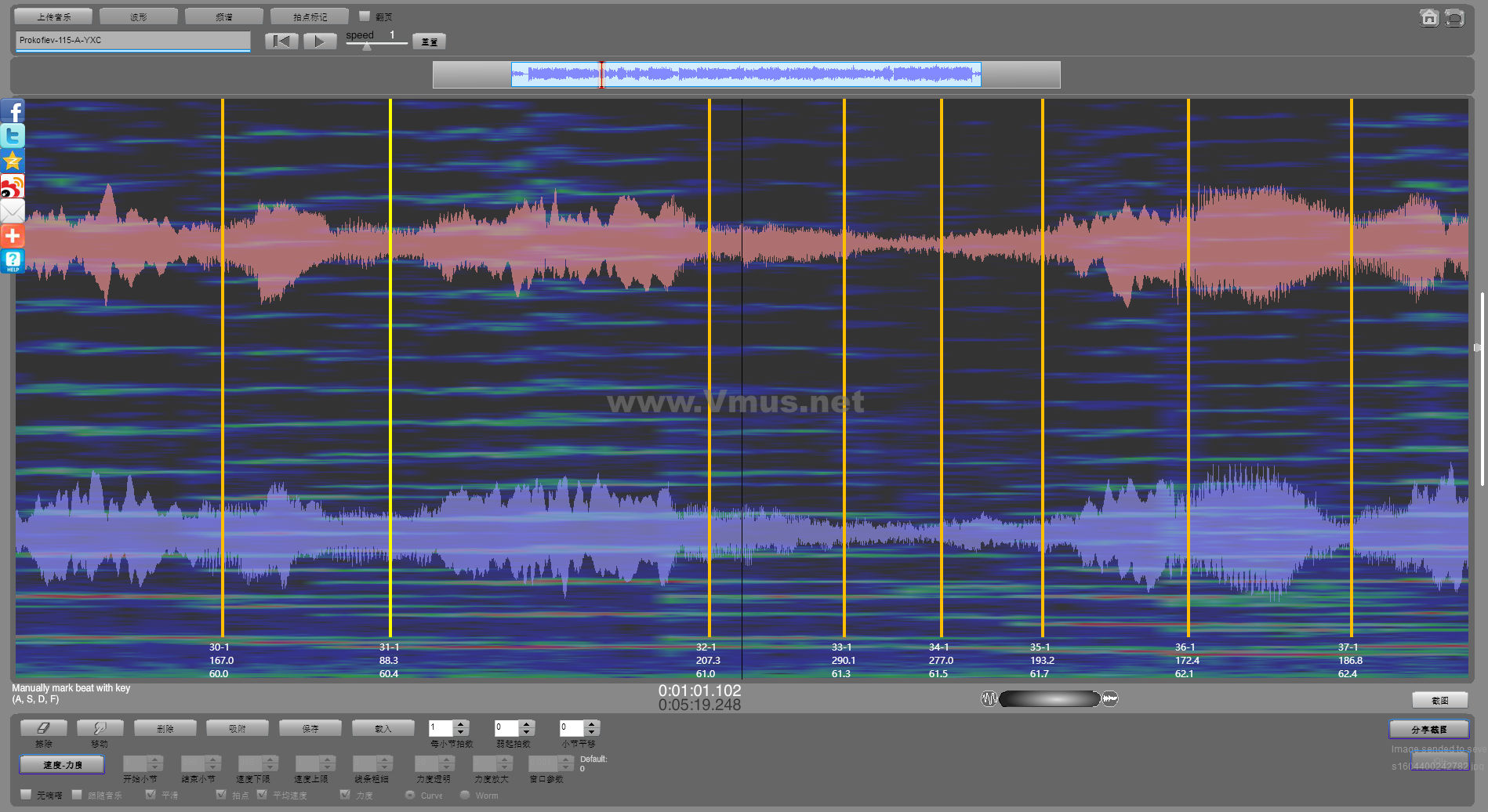Click the 删除 delete button

tap(165, 728)
